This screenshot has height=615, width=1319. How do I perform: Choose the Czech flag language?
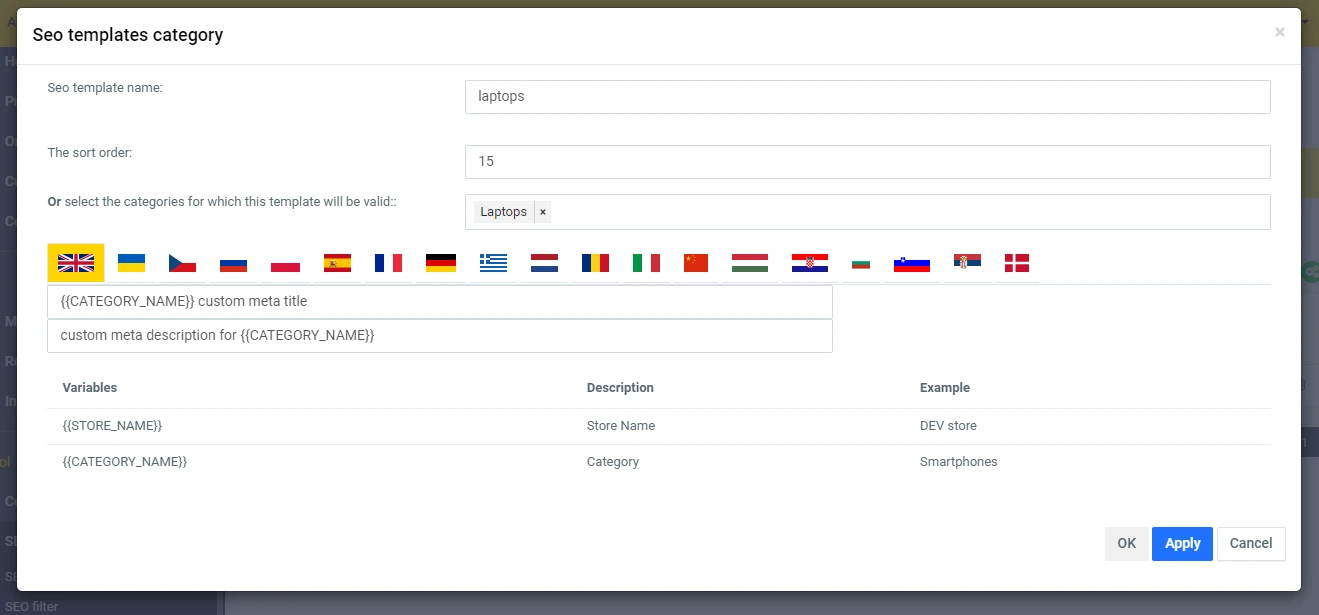pos(182,263)
